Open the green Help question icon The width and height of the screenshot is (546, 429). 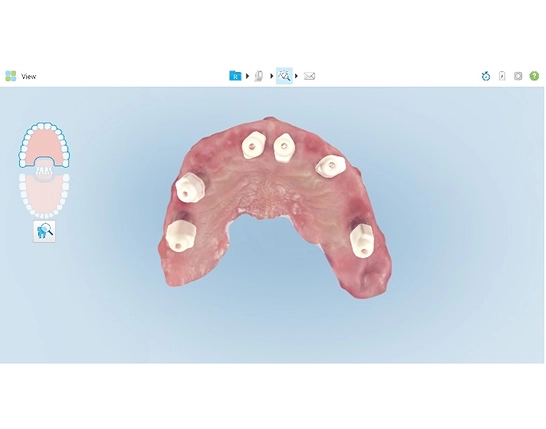click(x=534, y=76)
